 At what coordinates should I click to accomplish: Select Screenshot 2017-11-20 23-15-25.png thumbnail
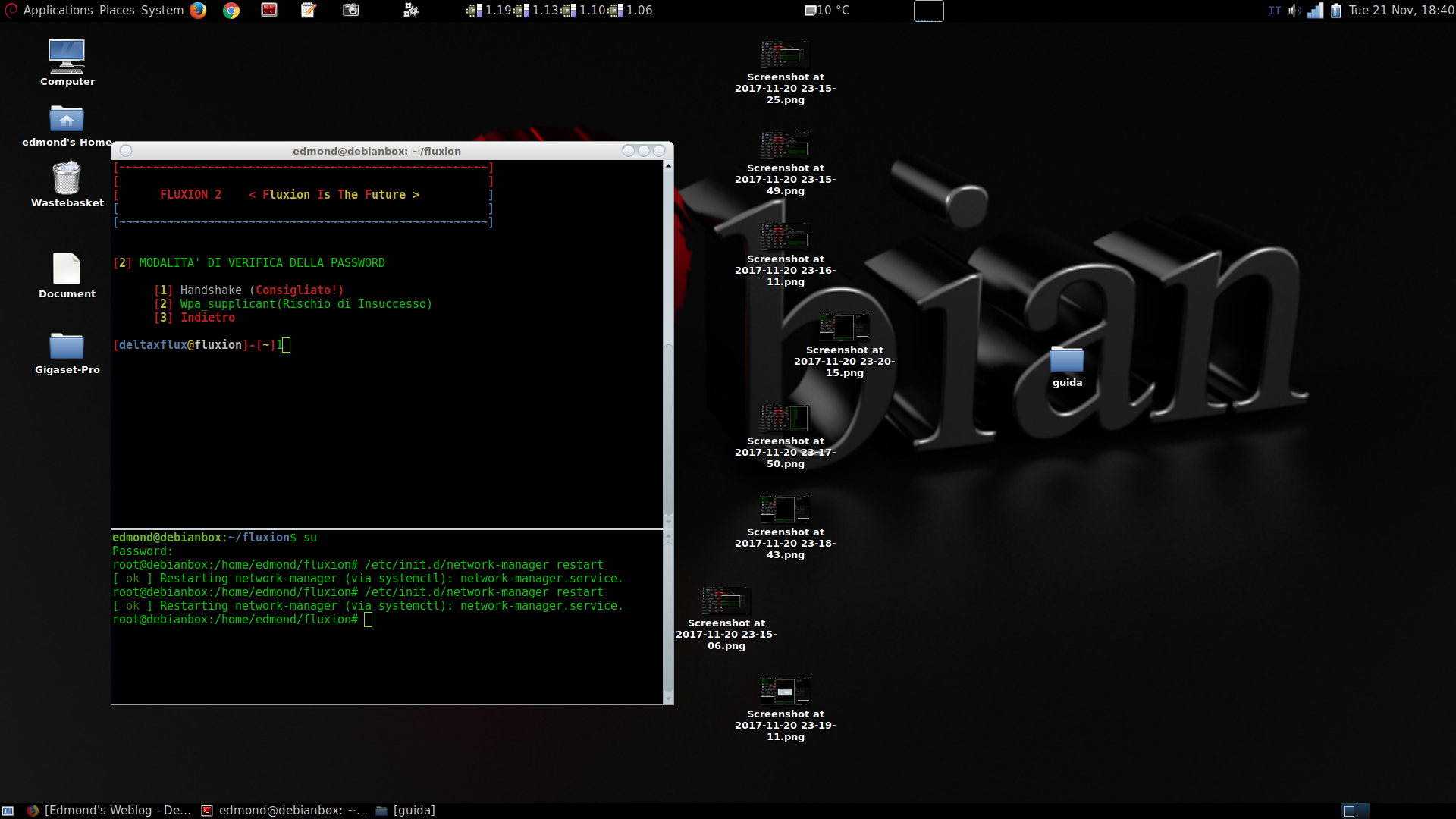pos(785,55)
